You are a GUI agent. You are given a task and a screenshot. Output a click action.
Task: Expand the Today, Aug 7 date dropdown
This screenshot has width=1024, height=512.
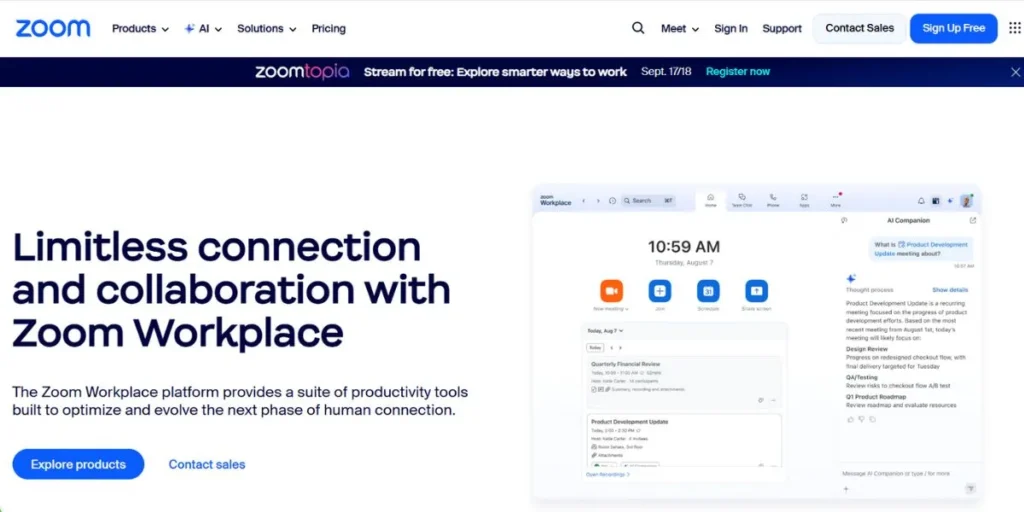click(x=605, y=331)
